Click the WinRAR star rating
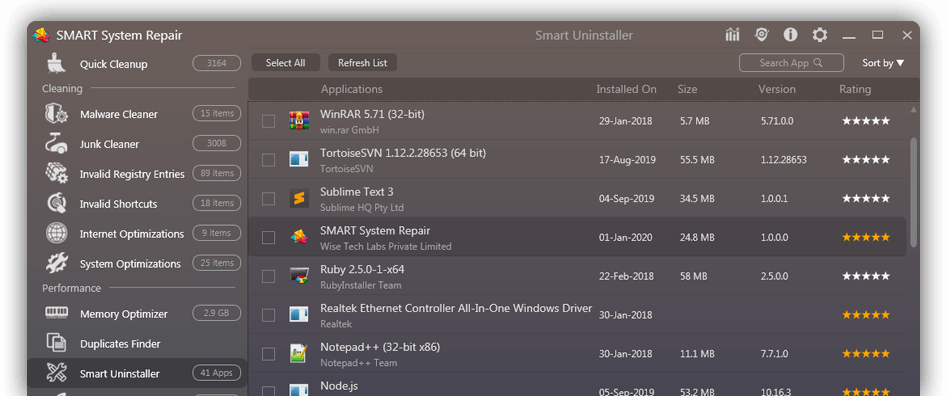The width and height of the screenshot is (947, 396). [x=866, y=121]
